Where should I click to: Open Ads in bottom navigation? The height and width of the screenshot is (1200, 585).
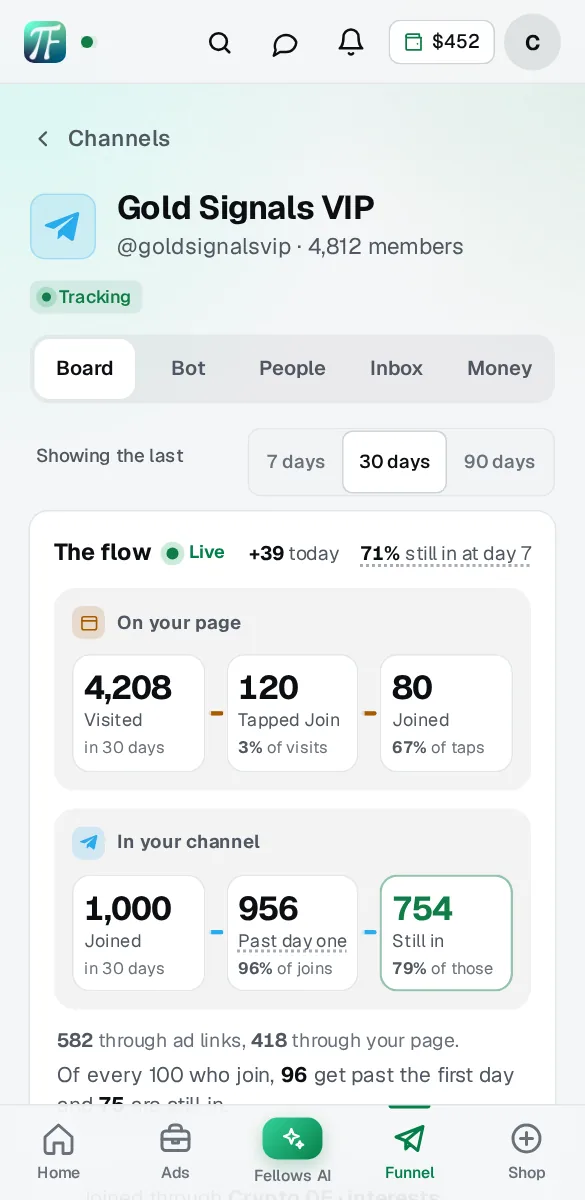click(175, 1151)
